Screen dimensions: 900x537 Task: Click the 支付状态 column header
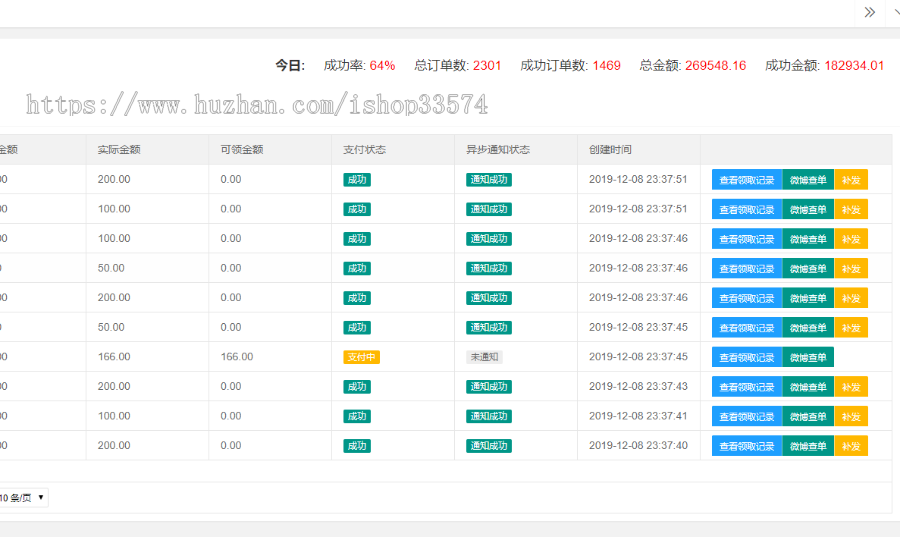coord(364,150)
